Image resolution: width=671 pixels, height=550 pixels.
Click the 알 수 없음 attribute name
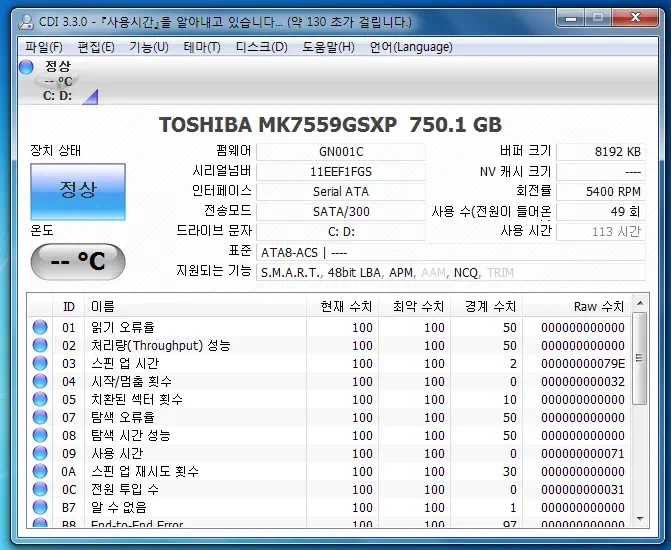coord(119,507)
